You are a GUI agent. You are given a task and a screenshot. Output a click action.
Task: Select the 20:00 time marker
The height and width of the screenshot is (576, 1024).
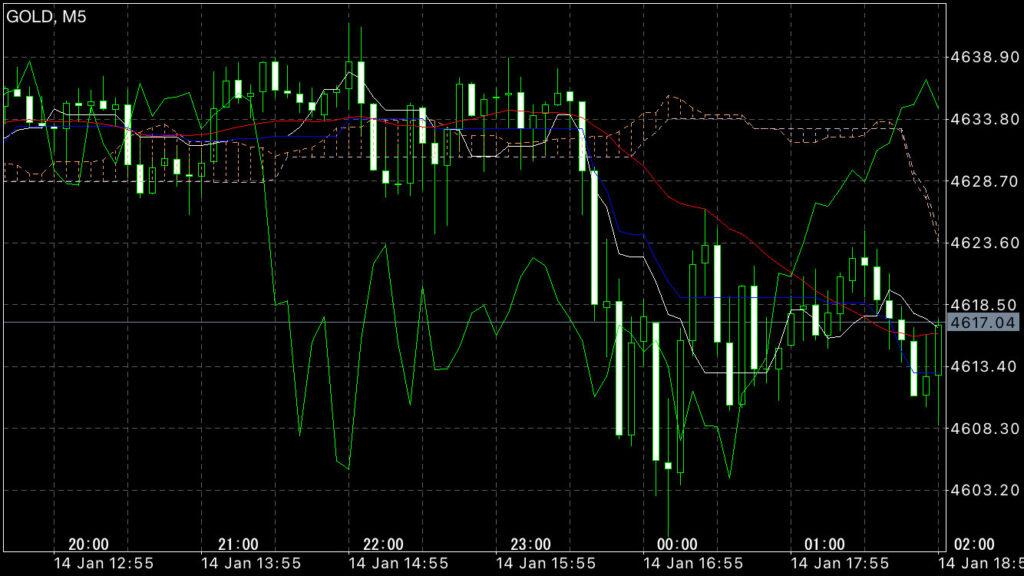(x=89, y=544)
